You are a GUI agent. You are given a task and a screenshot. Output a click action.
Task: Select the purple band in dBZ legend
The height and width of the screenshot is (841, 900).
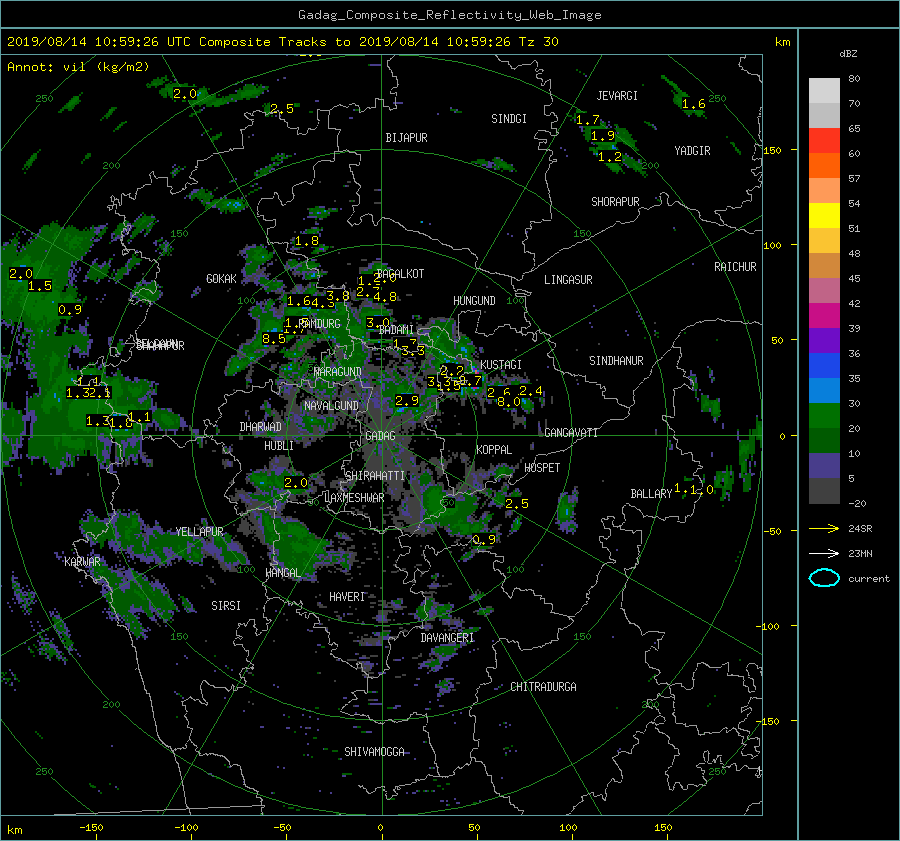tap(824, 340)
